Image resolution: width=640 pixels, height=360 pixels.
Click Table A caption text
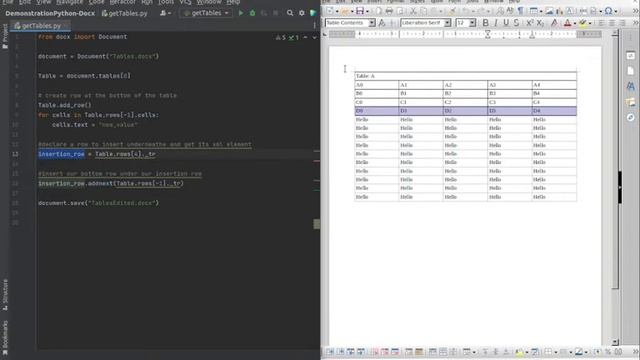coord(365,76)
